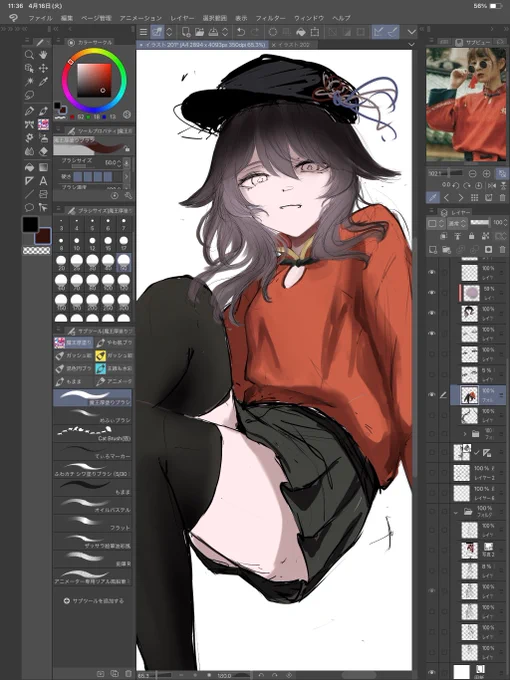The height and width of the screenshot is (680, 510).
Task: Select the Fill bucket tool in tool palette
Action: coord(29,167)
